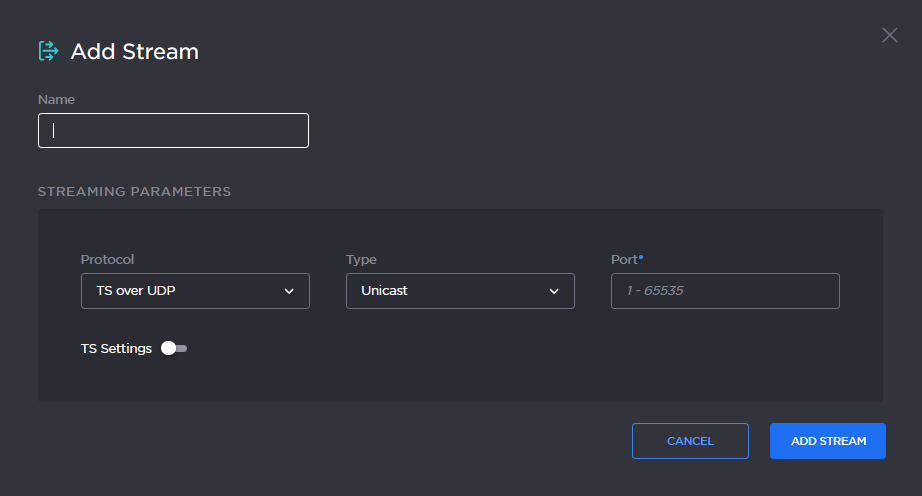Click the chevron arrow in the Protocol box
The height and width of the screenshot is (496, 922).
289,291
